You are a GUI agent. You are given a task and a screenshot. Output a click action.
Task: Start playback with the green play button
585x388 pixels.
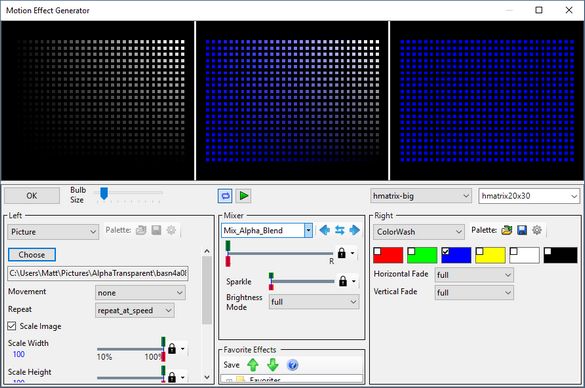point(244,196)
